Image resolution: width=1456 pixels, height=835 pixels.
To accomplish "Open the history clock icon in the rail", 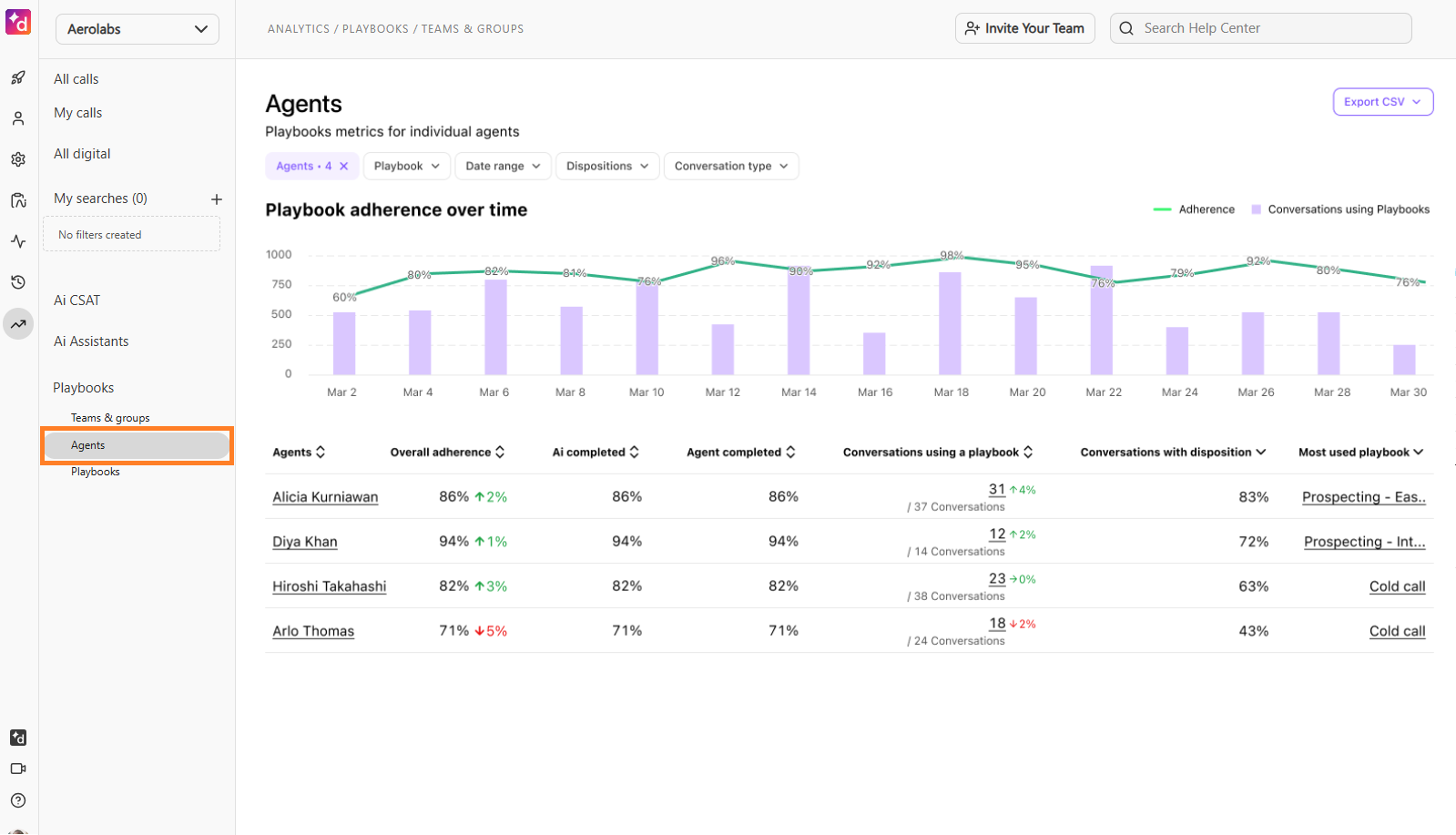I will tap(18, 282).
